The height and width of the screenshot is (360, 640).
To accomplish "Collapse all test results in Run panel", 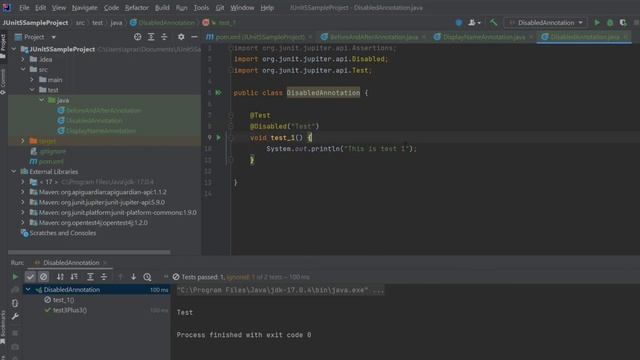I will [x=104, y=277].
